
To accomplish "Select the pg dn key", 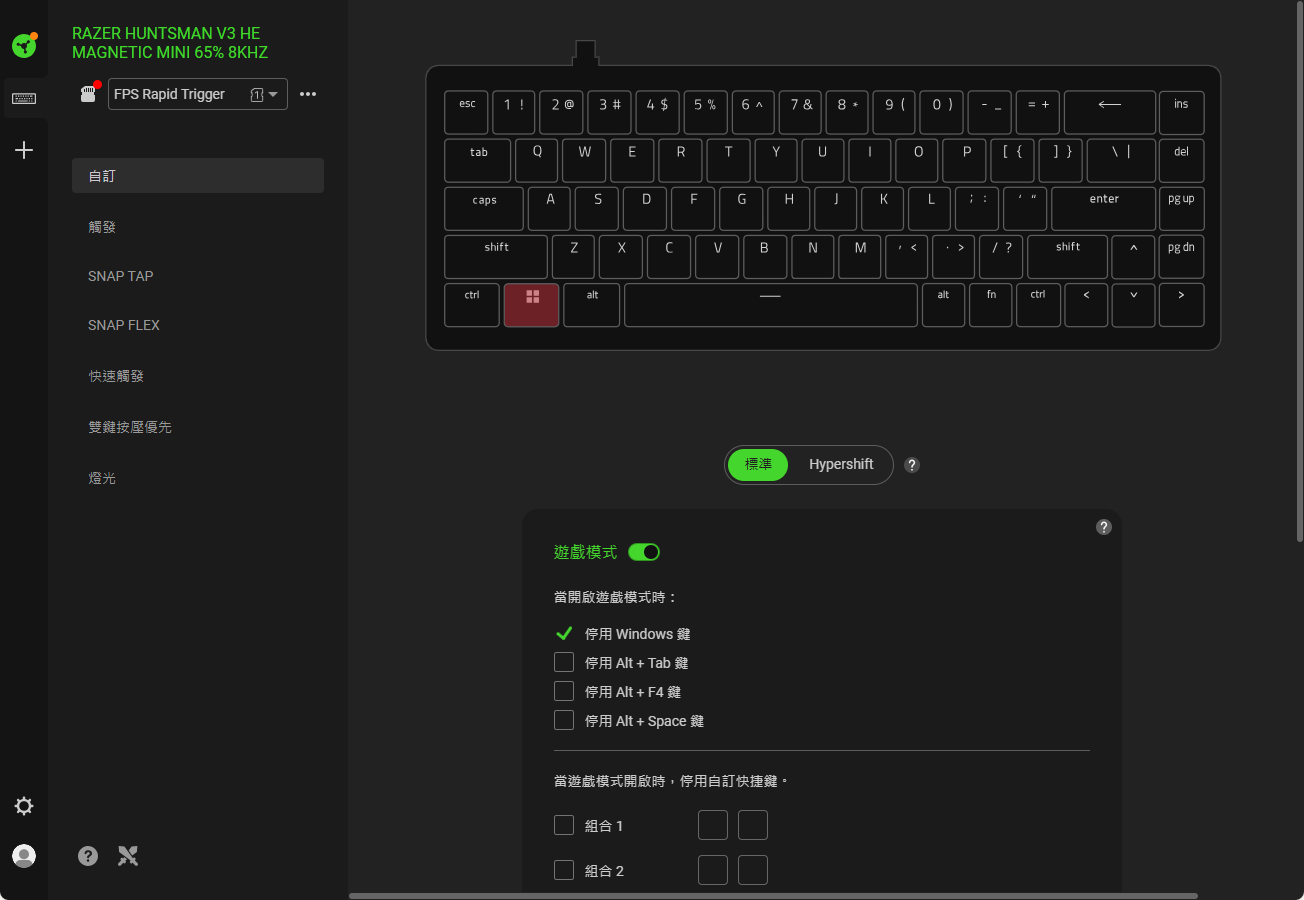I will pos(1181,257).
